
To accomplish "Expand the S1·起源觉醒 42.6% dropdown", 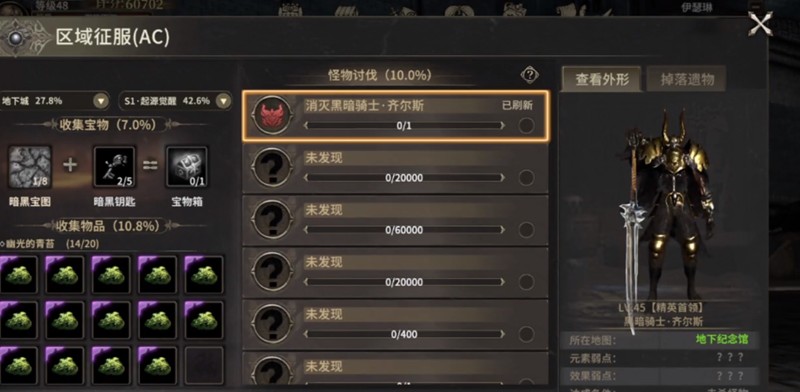I will tap(223, 101).
